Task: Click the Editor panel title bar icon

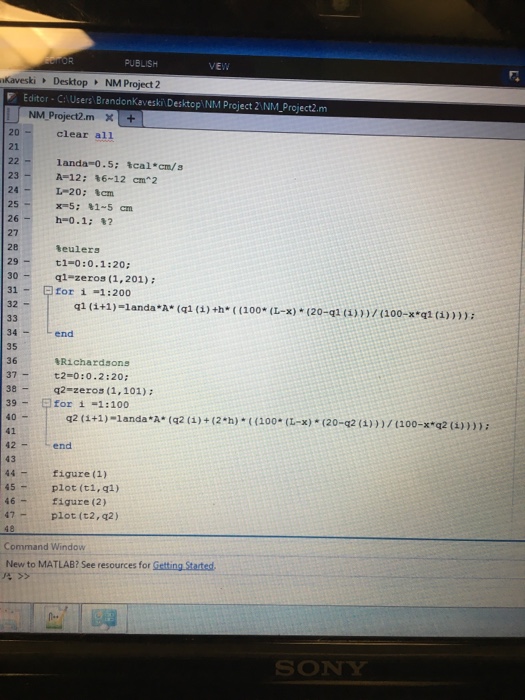Action: point(12,97)
